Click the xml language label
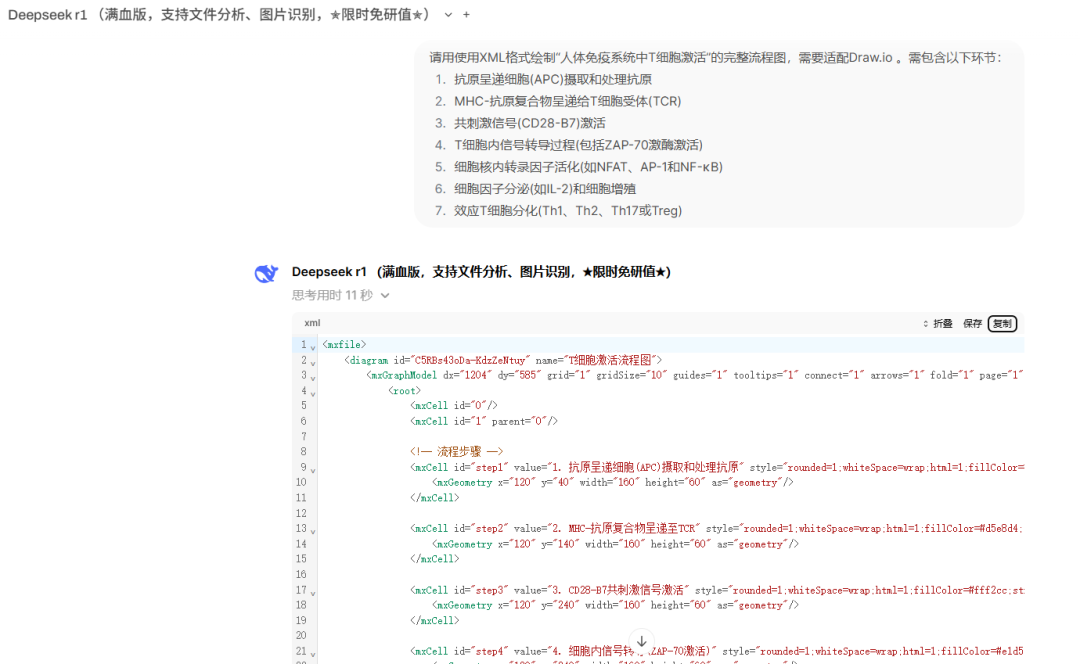Viewport: 1080px width, 664px height. click(312, 323)
